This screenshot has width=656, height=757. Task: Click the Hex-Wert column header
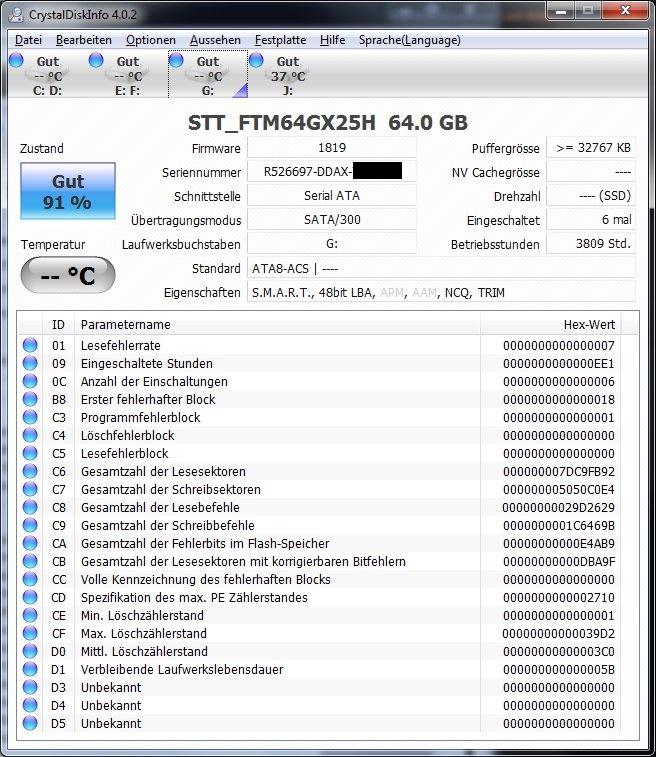coord(551,324)
